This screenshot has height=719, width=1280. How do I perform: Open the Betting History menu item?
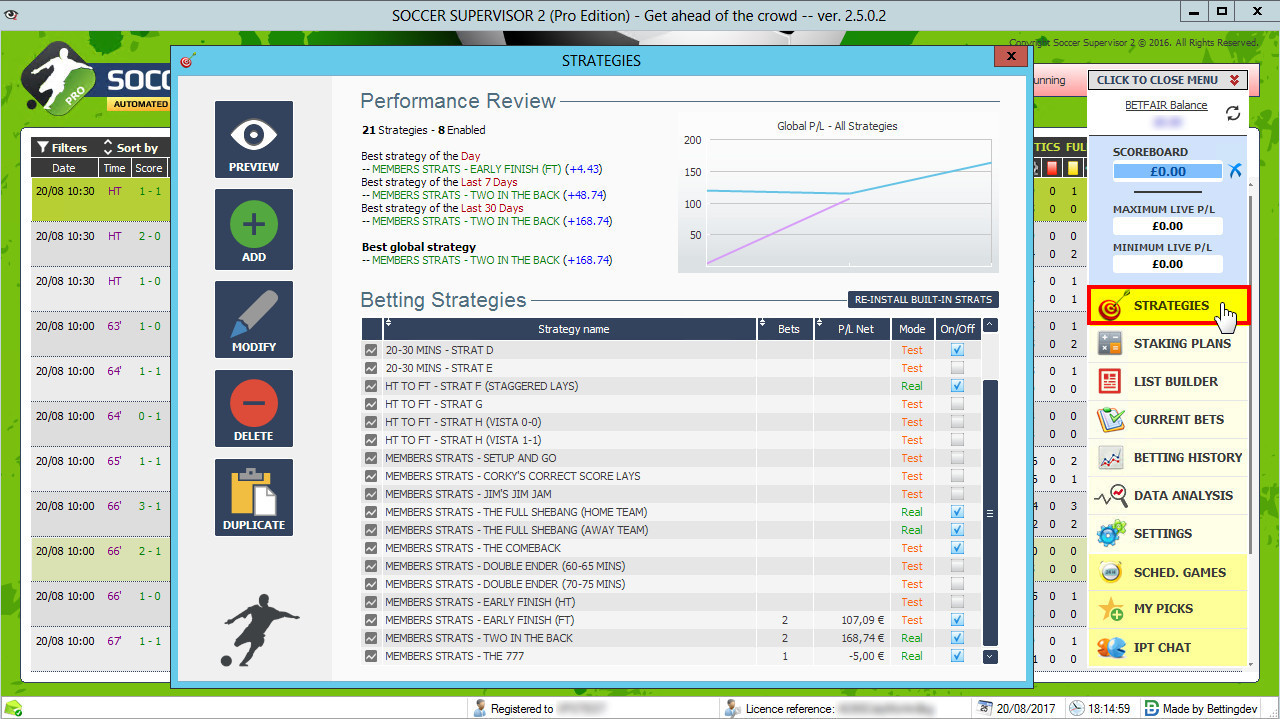(1168, 458)
